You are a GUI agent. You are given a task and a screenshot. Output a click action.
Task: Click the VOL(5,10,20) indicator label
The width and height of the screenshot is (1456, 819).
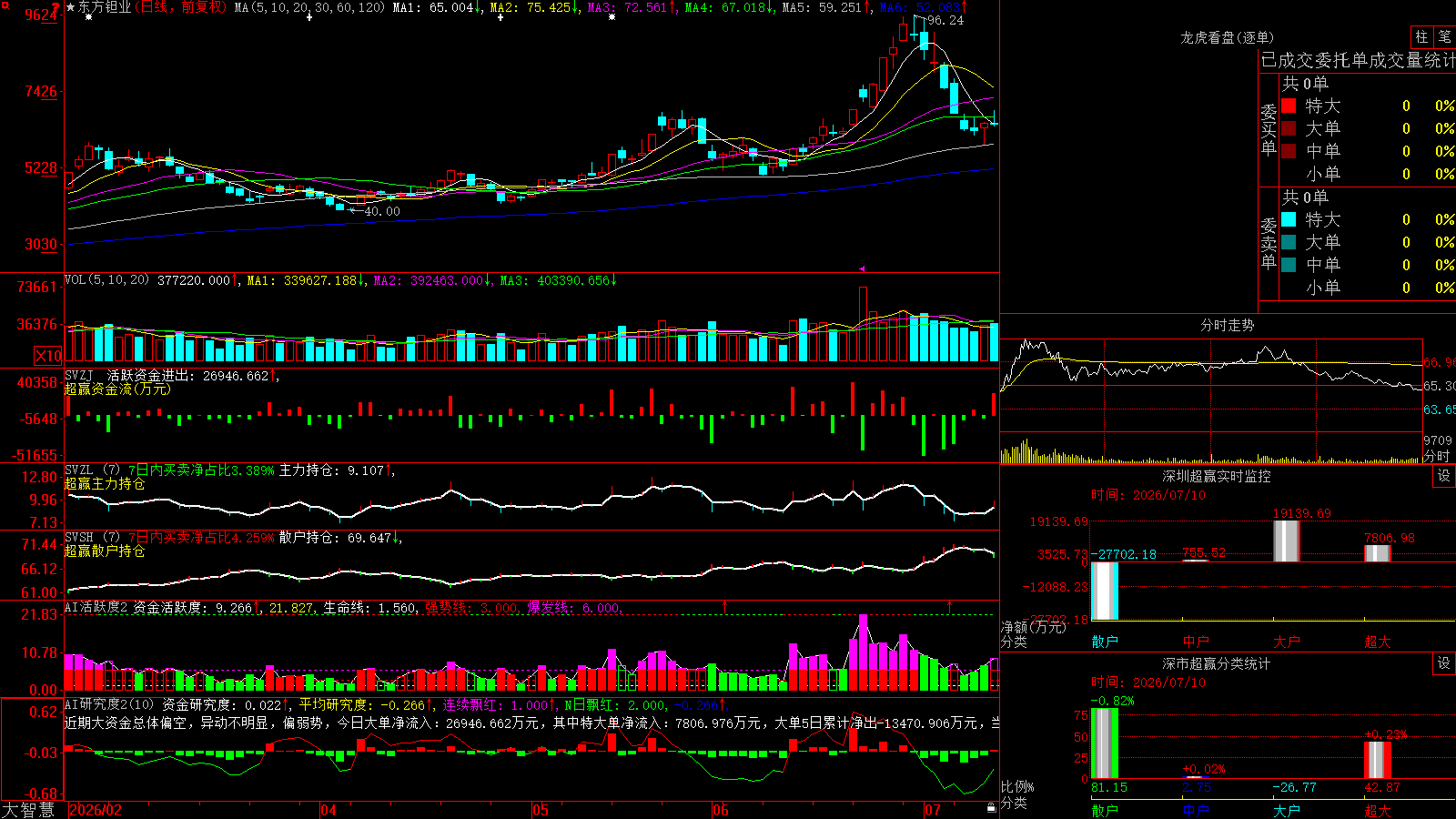106,280
